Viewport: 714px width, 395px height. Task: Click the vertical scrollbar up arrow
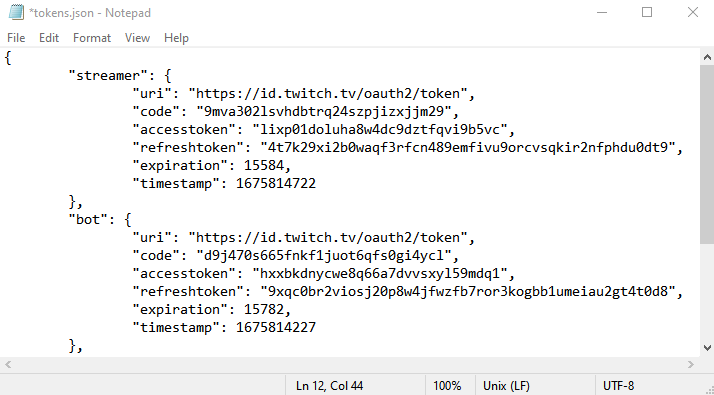pos(707,57)
